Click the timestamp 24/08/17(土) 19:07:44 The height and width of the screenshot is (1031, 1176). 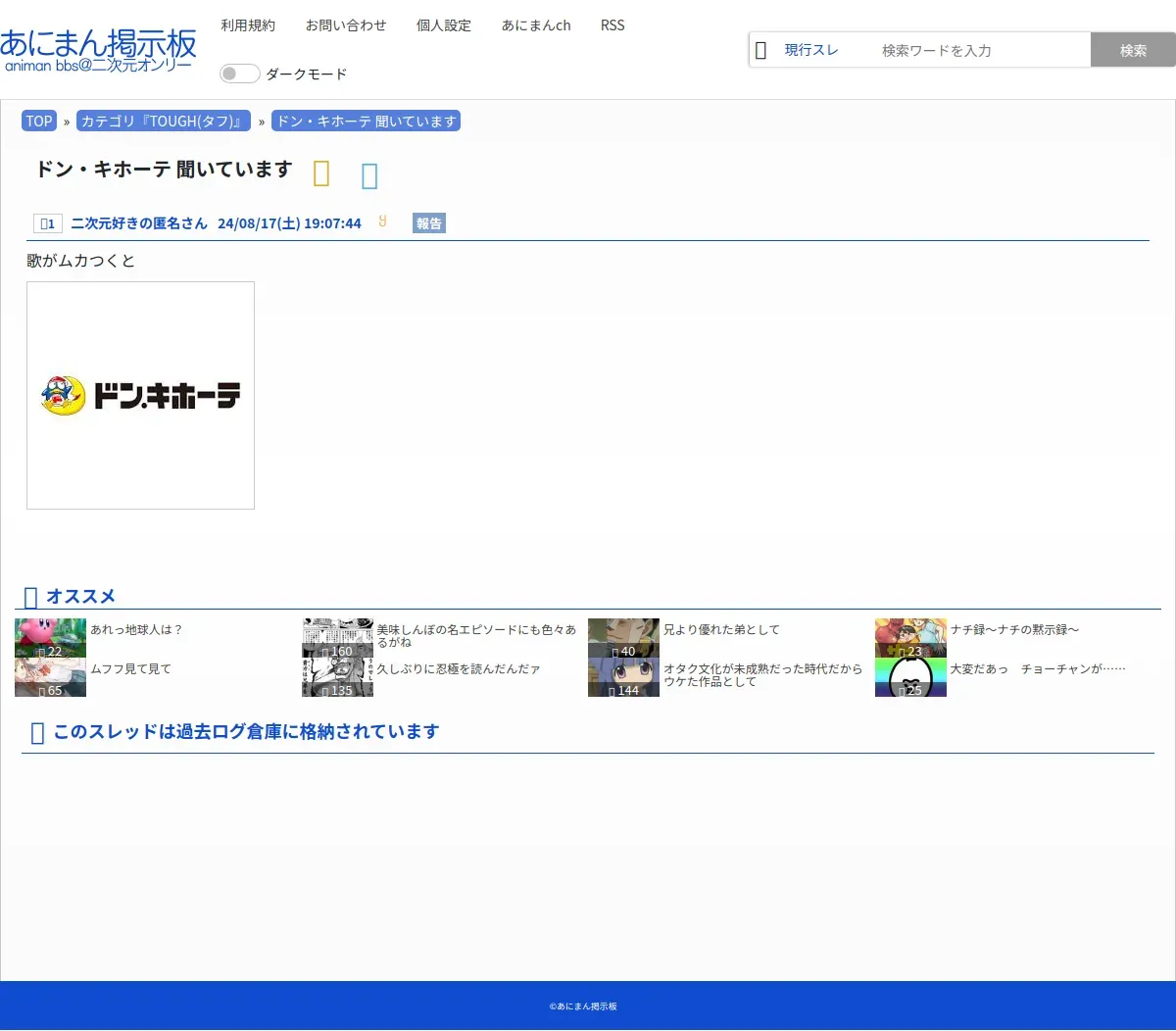point(289,223)
